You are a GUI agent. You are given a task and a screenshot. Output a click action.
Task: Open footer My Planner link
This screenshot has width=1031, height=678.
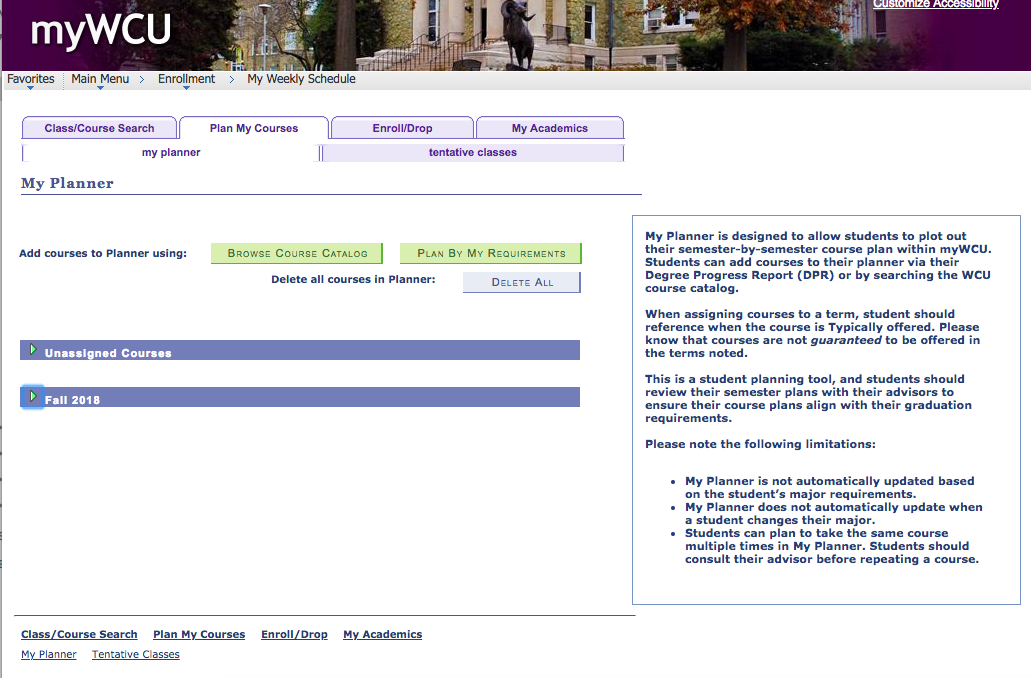[49, 654]
